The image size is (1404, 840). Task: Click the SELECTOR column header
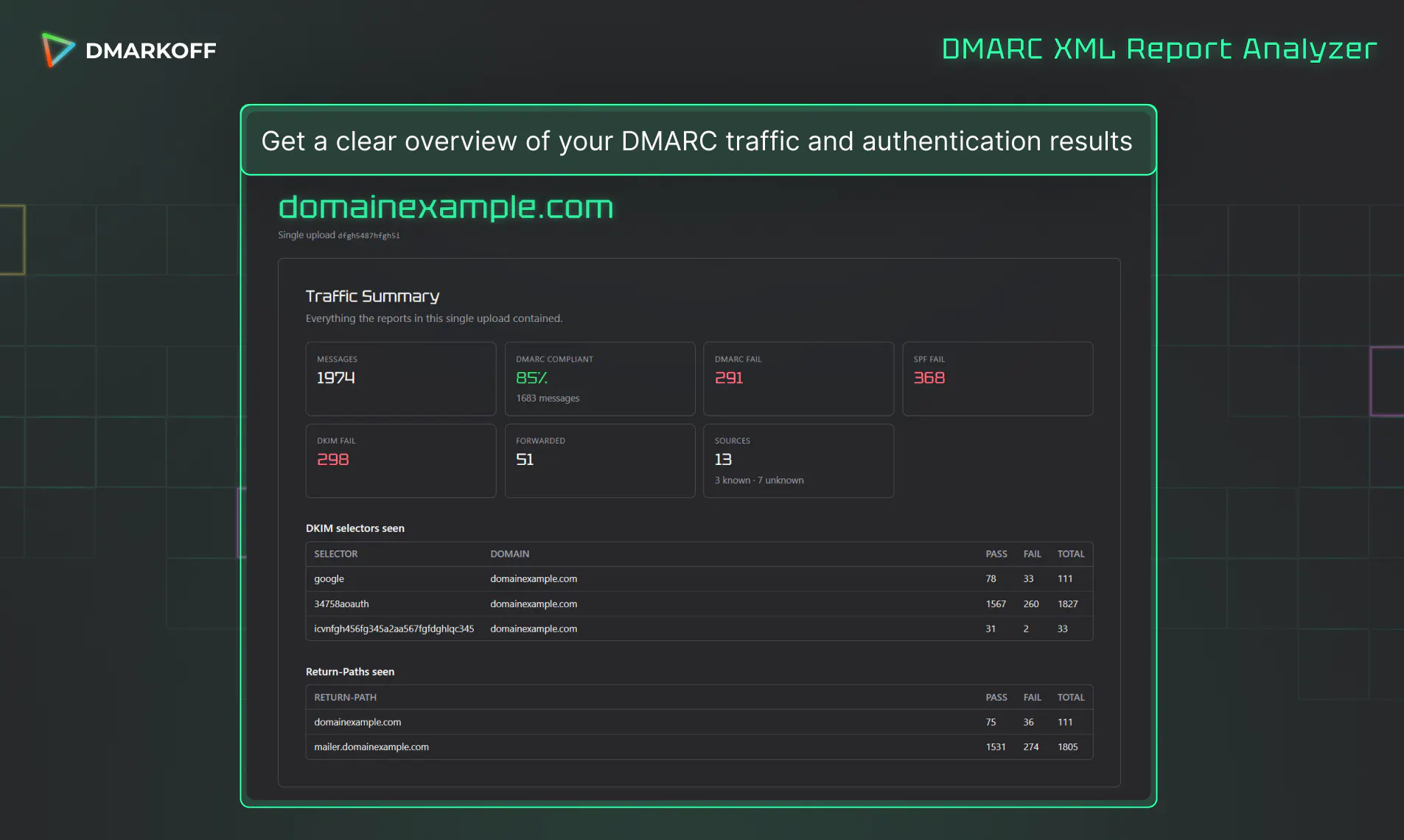(335, 554)
